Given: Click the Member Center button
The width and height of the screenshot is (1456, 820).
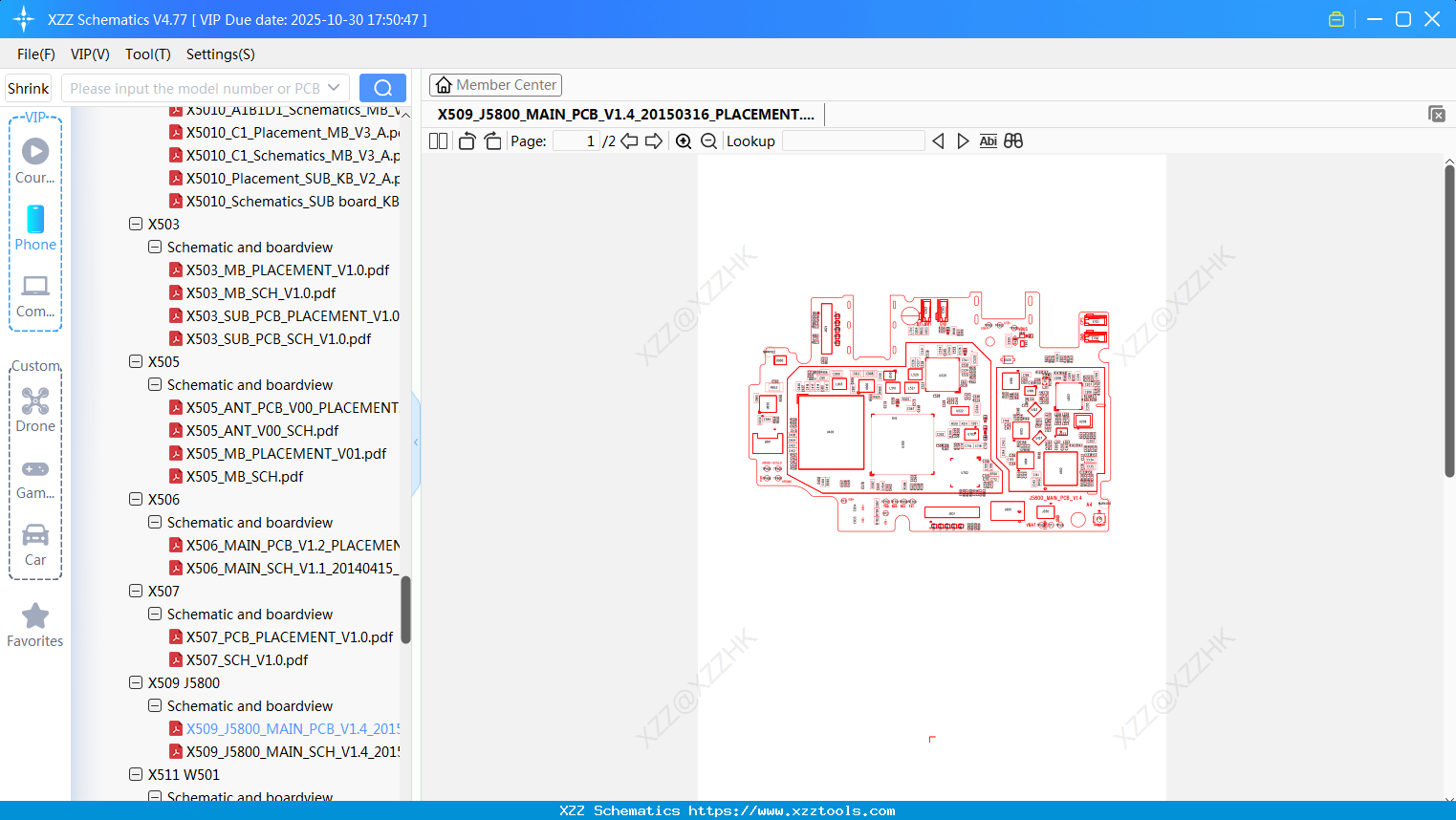Looking at the screenshot, I should (495, 84).
